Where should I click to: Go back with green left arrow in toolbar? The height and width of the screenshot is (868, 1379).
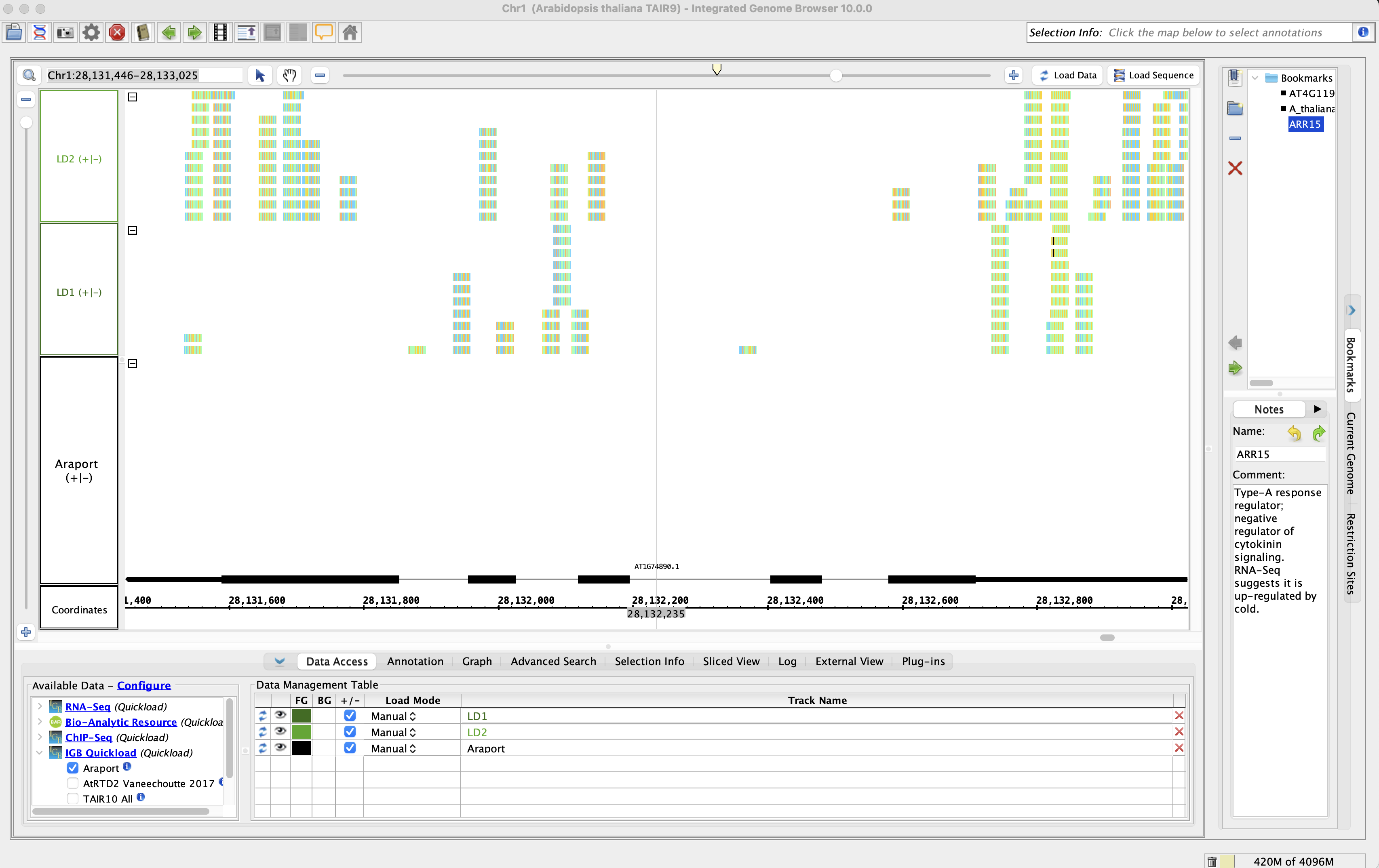click(x=169, y=32)
